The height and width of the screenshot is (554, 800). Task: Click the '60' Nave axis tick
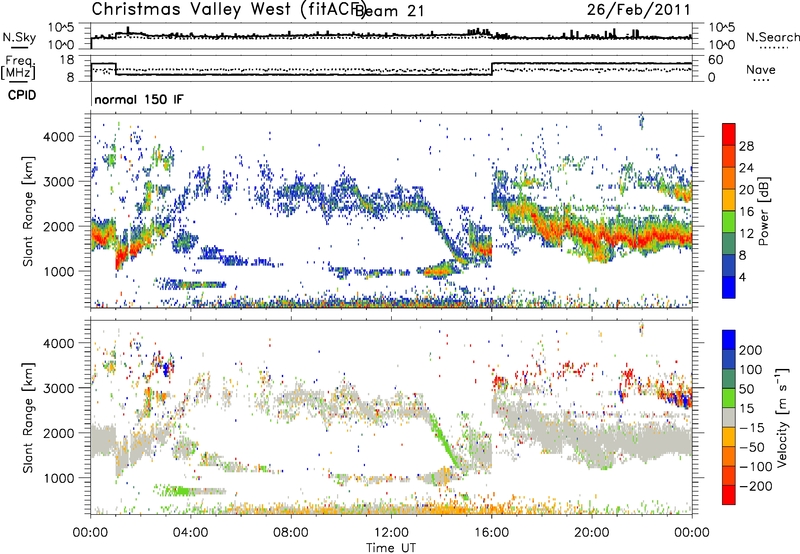715,60
